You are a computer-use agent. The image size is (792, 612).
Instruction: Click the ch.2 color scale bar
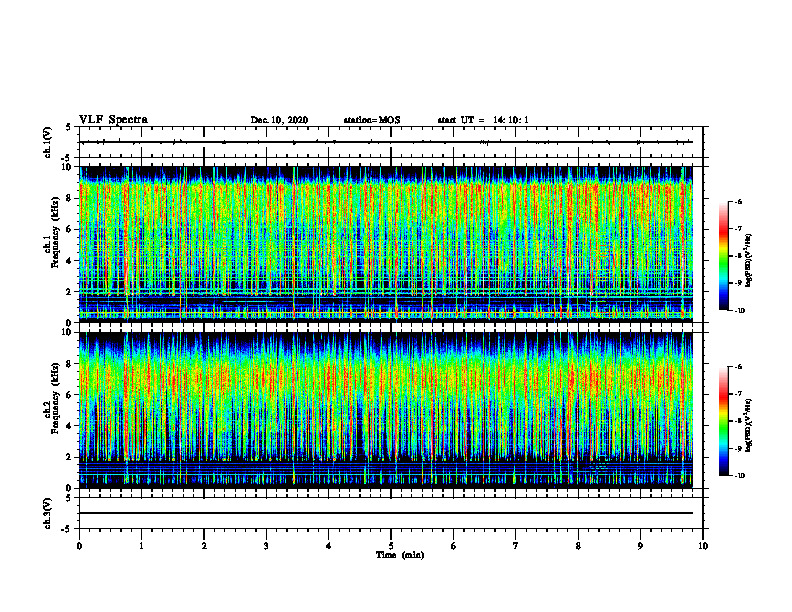coord(723,421)
